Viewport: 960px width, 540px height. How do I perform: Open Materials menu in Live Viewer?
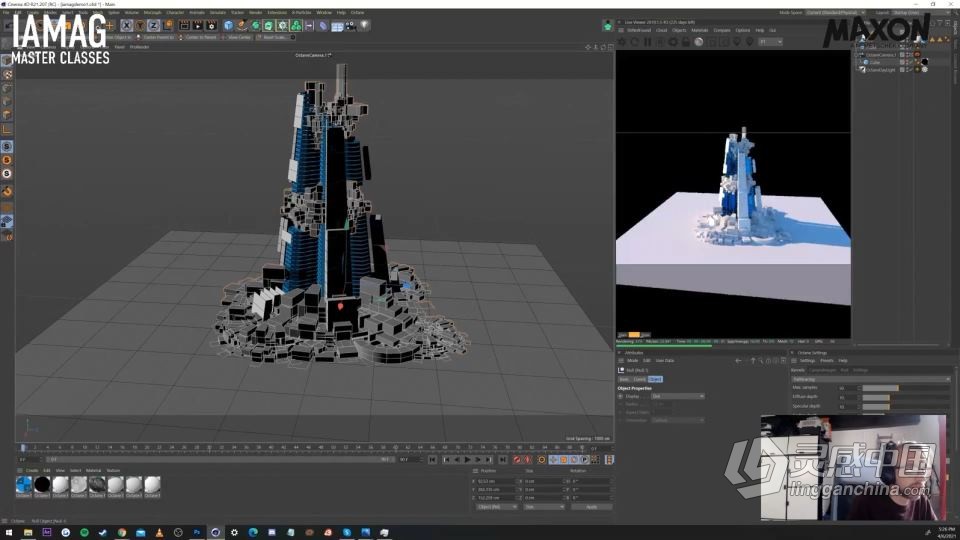click(x=700, y=30)
